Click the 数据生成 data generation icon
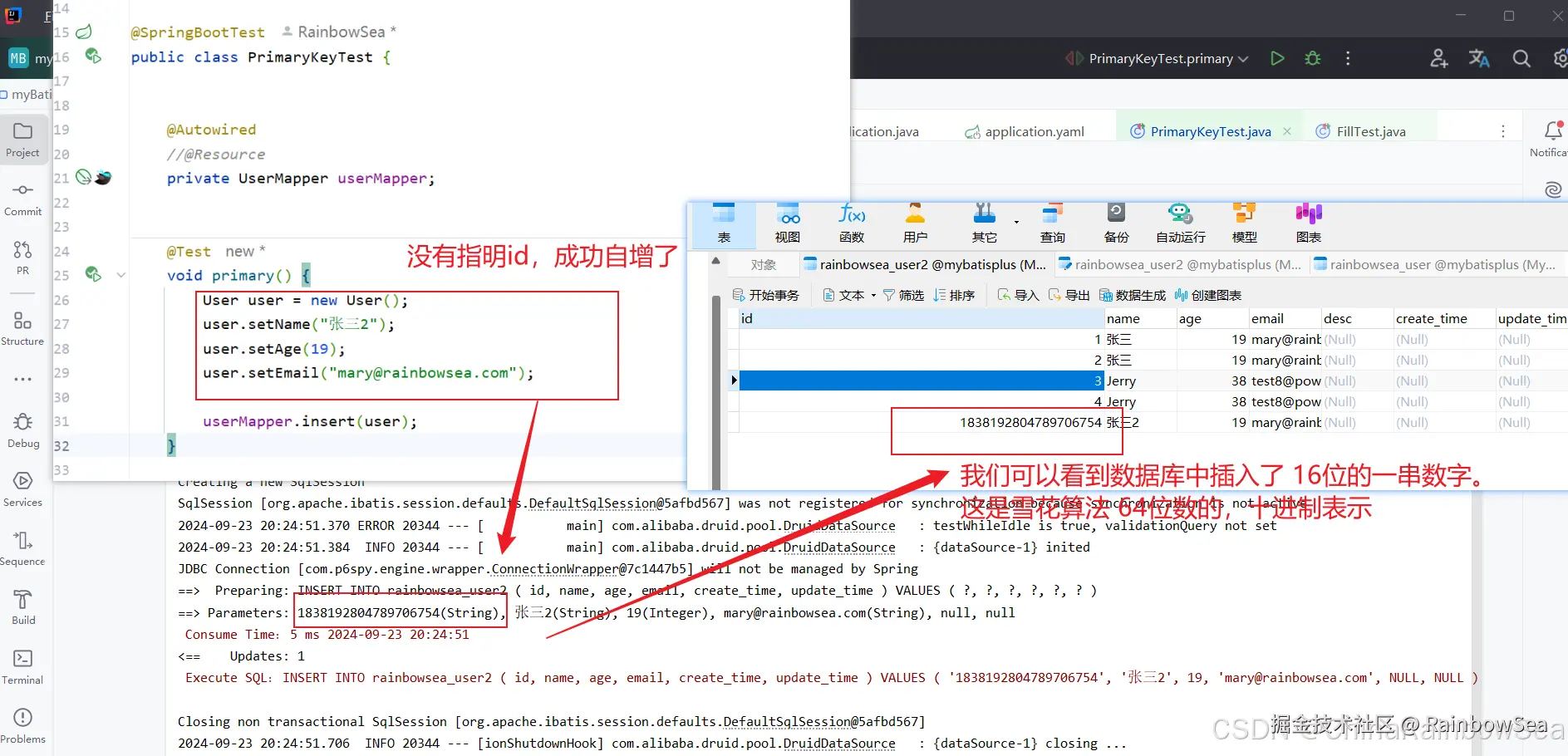Screen dimensions: 1568x756 tap(1132, 294)
